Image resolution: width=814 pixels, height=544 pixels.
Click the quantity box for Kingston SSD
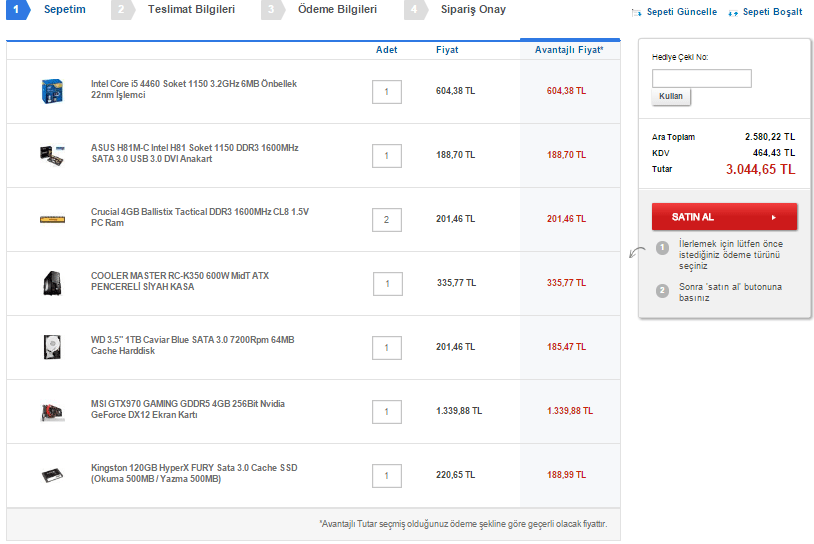(x=387, y=475)
